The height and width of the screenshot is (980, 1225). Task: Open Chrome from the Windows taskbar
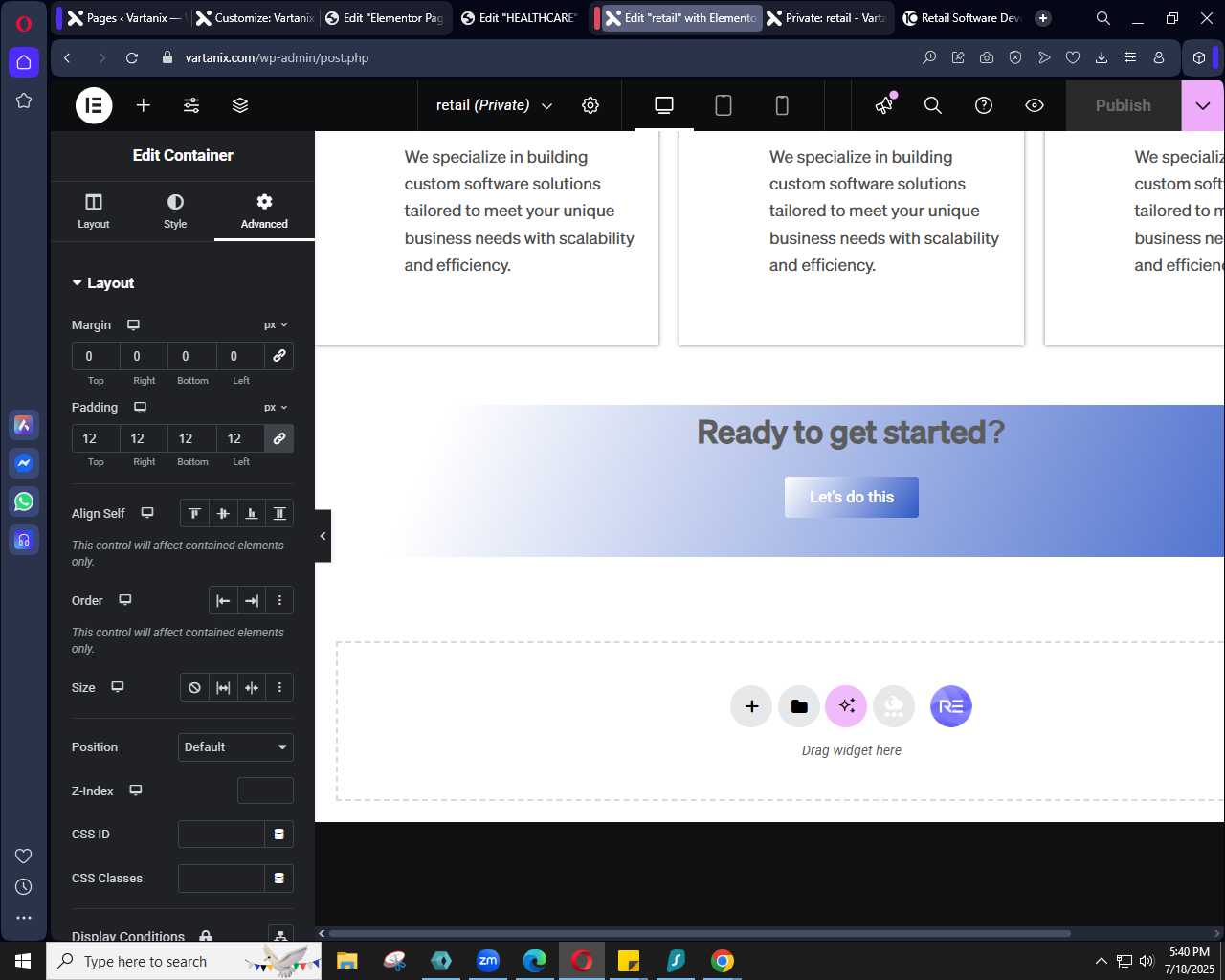coord(723,961)
